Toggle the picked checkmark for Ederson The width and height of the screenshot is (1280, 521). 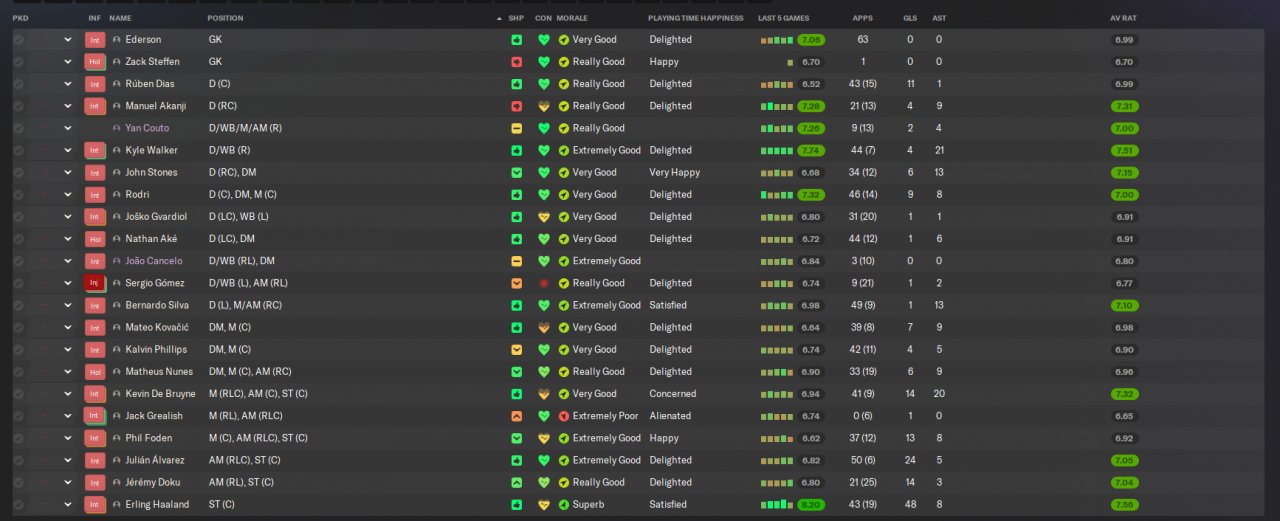[18, 40]
